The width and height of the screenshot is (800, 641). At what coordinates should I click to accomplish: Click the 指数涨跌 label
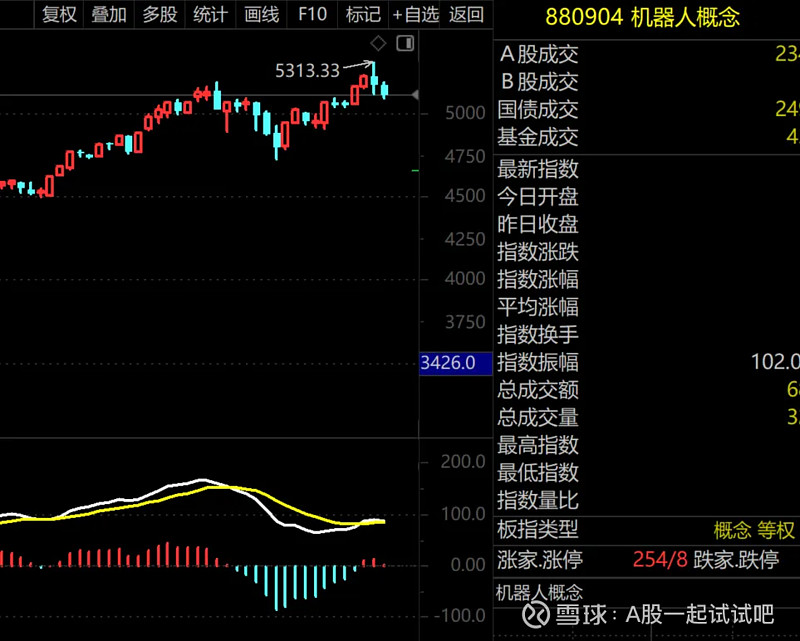pos(538,252)
